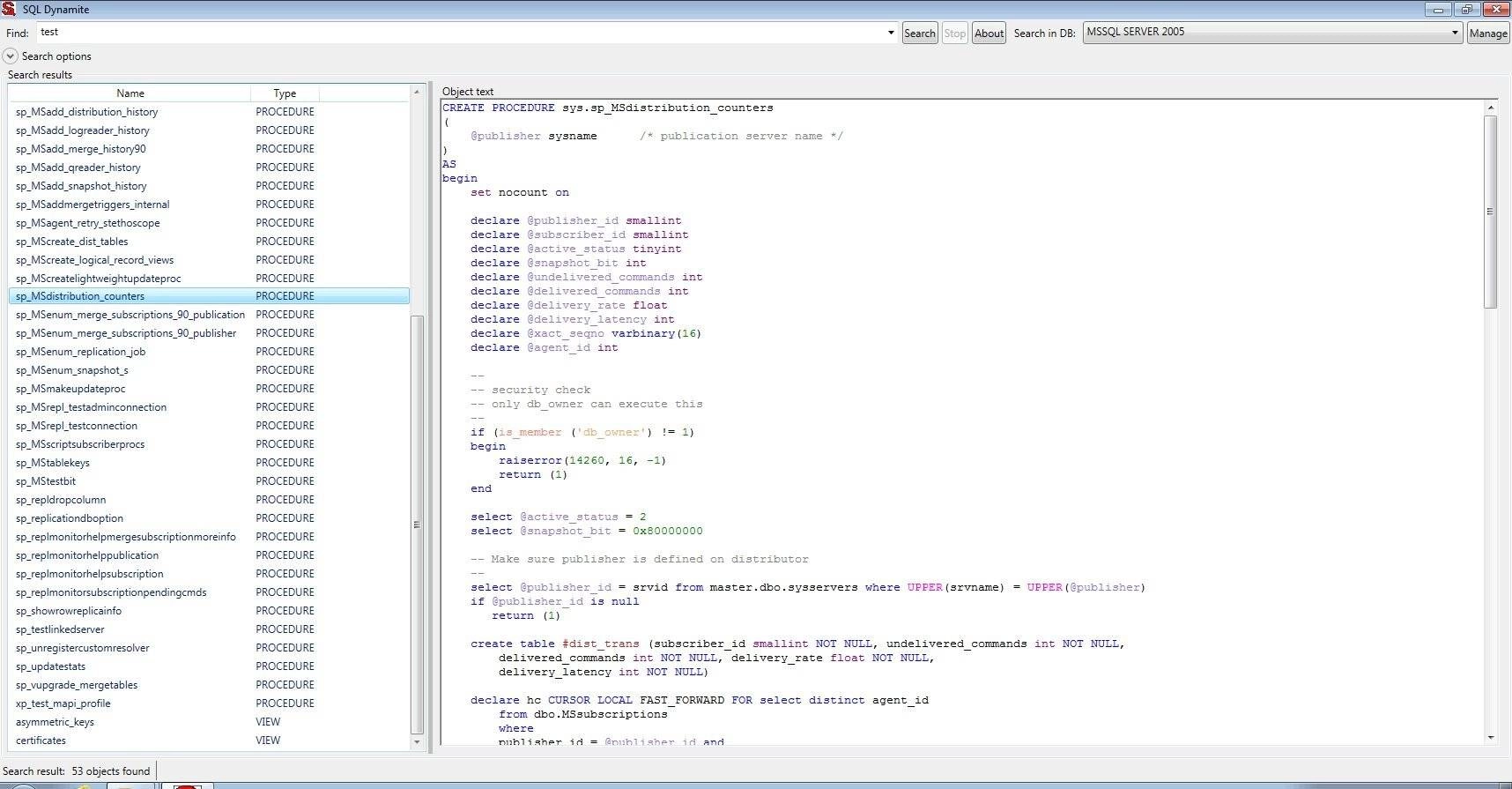
Task: Select sp_replmonitorhelpmergesubscriptionmoreinfo row
Action: coord(210,537)
